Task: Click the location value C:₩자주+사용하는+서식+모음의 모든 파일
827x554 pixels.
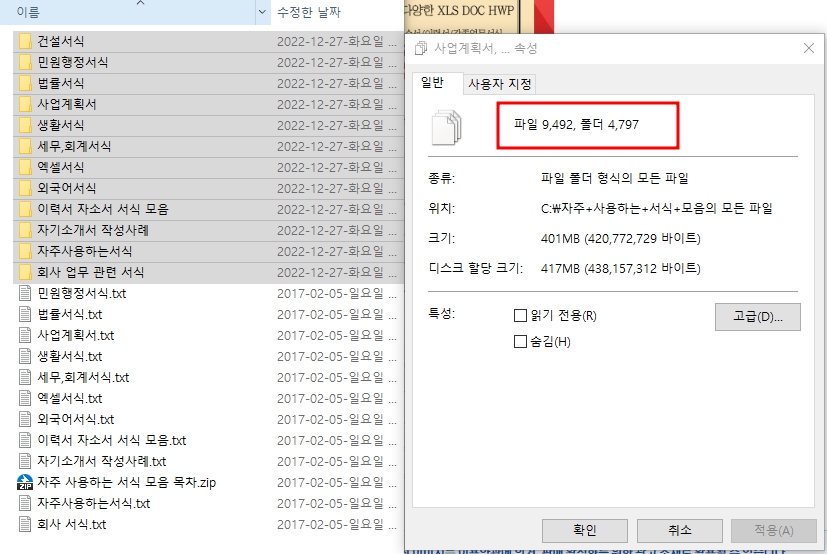Action: coord(657,208)
